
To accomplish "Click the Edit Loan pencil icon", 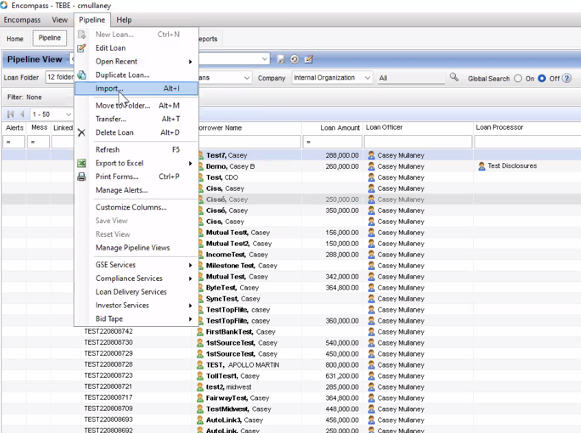I will [82, 48].
